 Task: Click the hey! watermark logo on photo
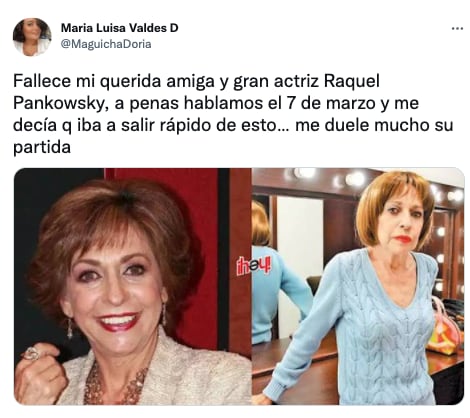253,267
